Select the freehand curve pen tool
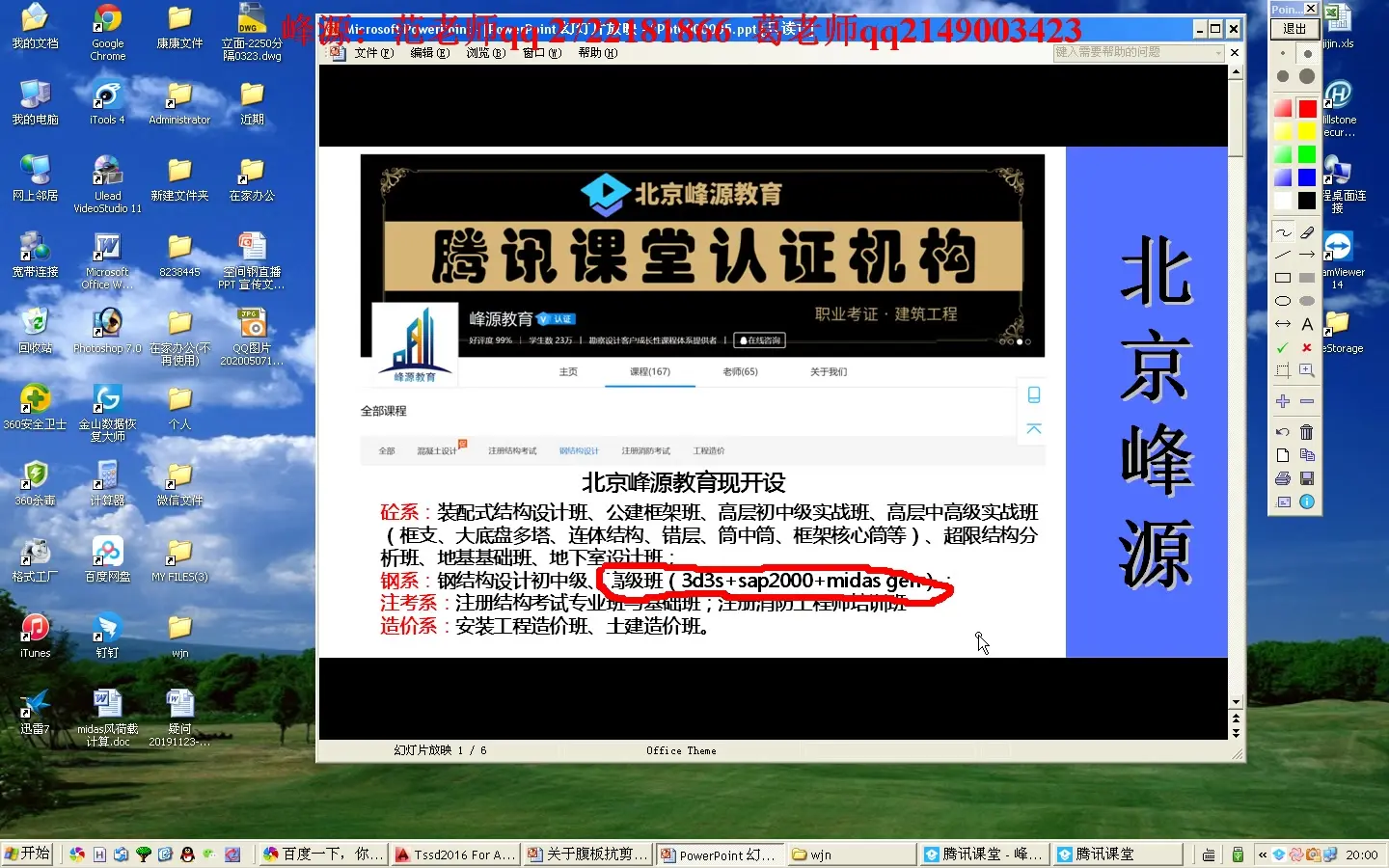 click(1283, 232)
